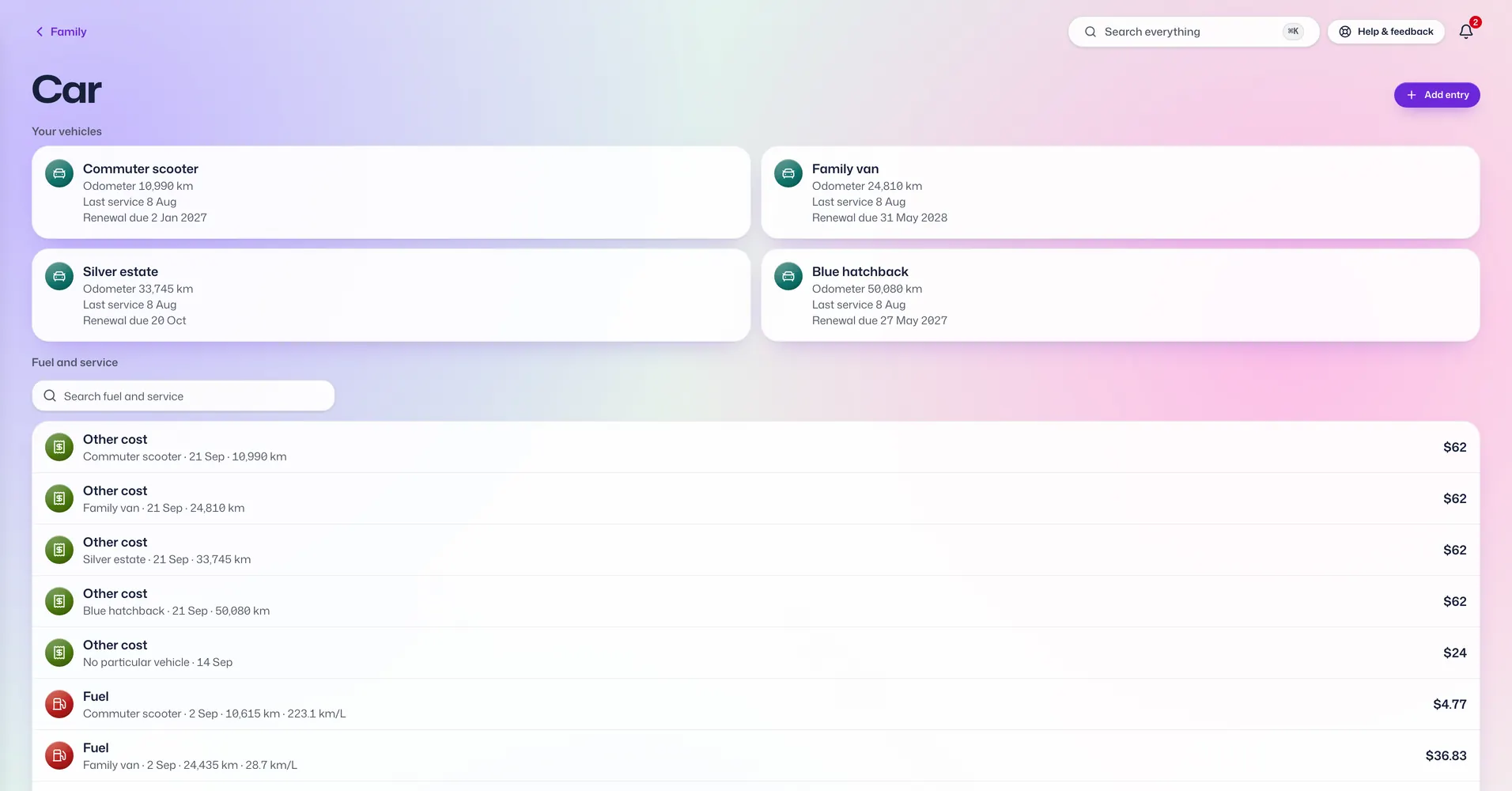Click 'Renewal due 20 Oct' text

click(134, 320)
